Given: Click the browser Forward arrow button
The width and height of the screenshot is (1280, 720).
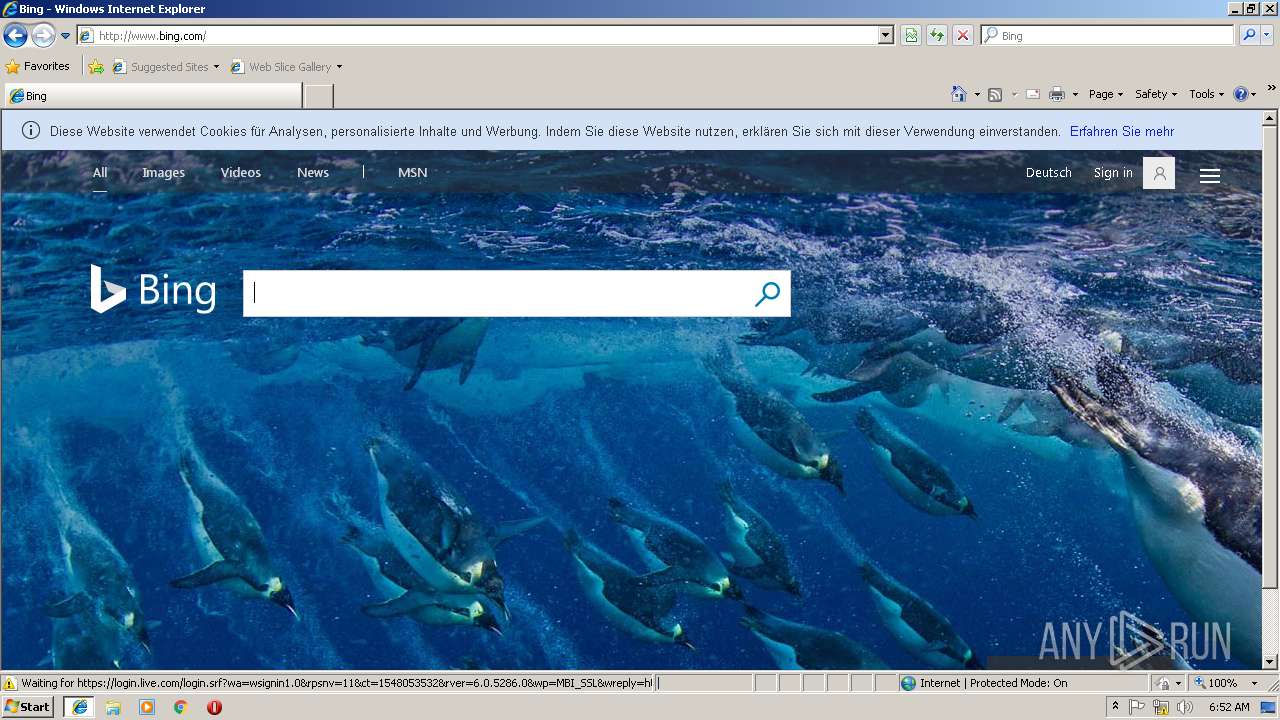Looking at the screenshot, I should (x=43, y=36).
